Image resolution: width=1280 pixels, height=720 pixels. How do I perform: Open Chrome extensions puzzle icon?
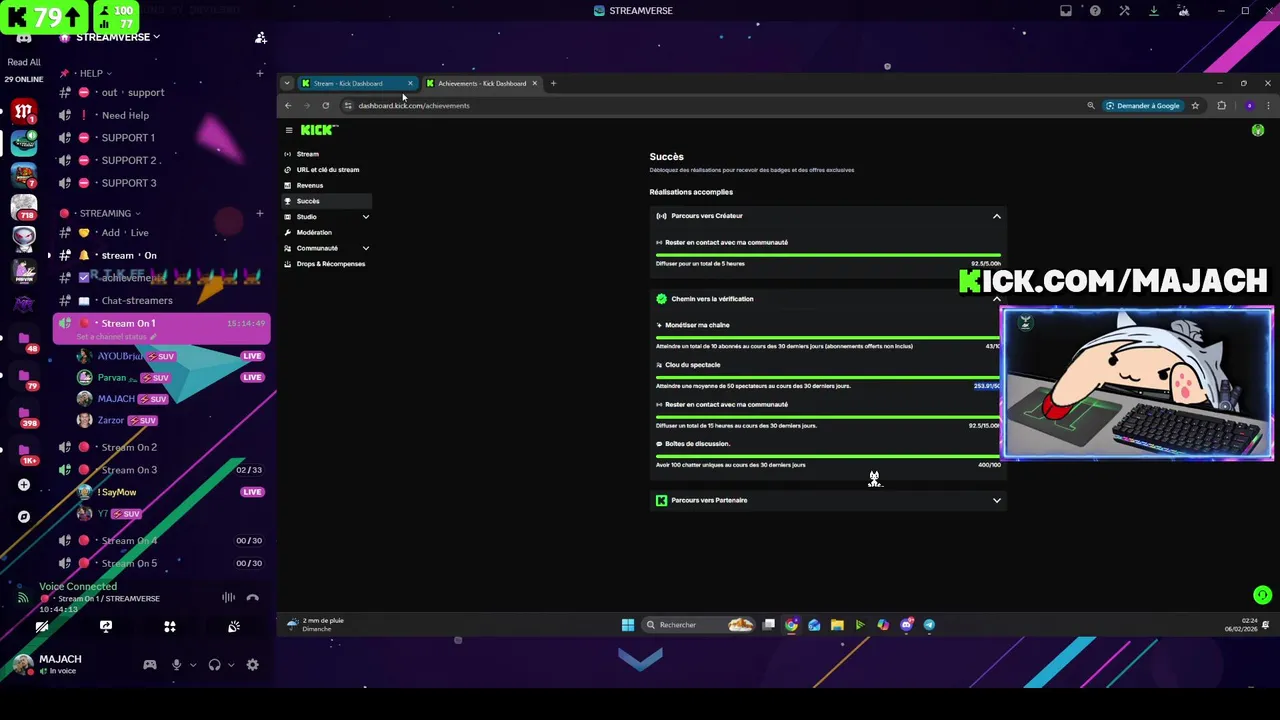[x=1221, y=105]
